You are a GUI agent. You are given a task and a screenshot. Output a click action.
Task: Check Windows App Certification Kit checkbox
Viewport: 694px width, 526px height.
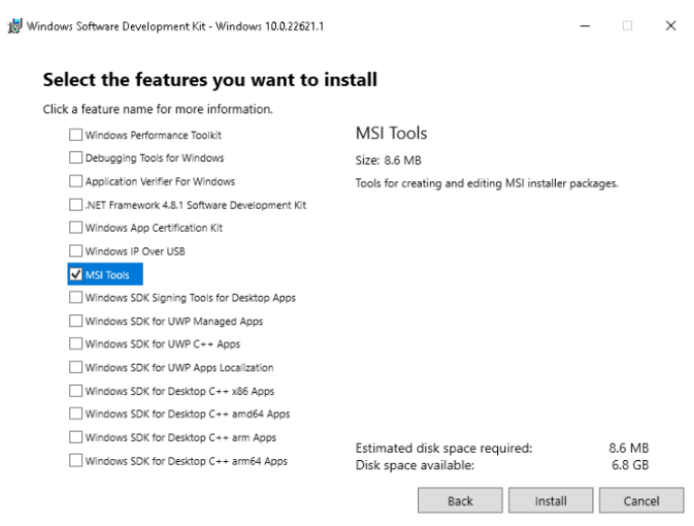(76, 228)
